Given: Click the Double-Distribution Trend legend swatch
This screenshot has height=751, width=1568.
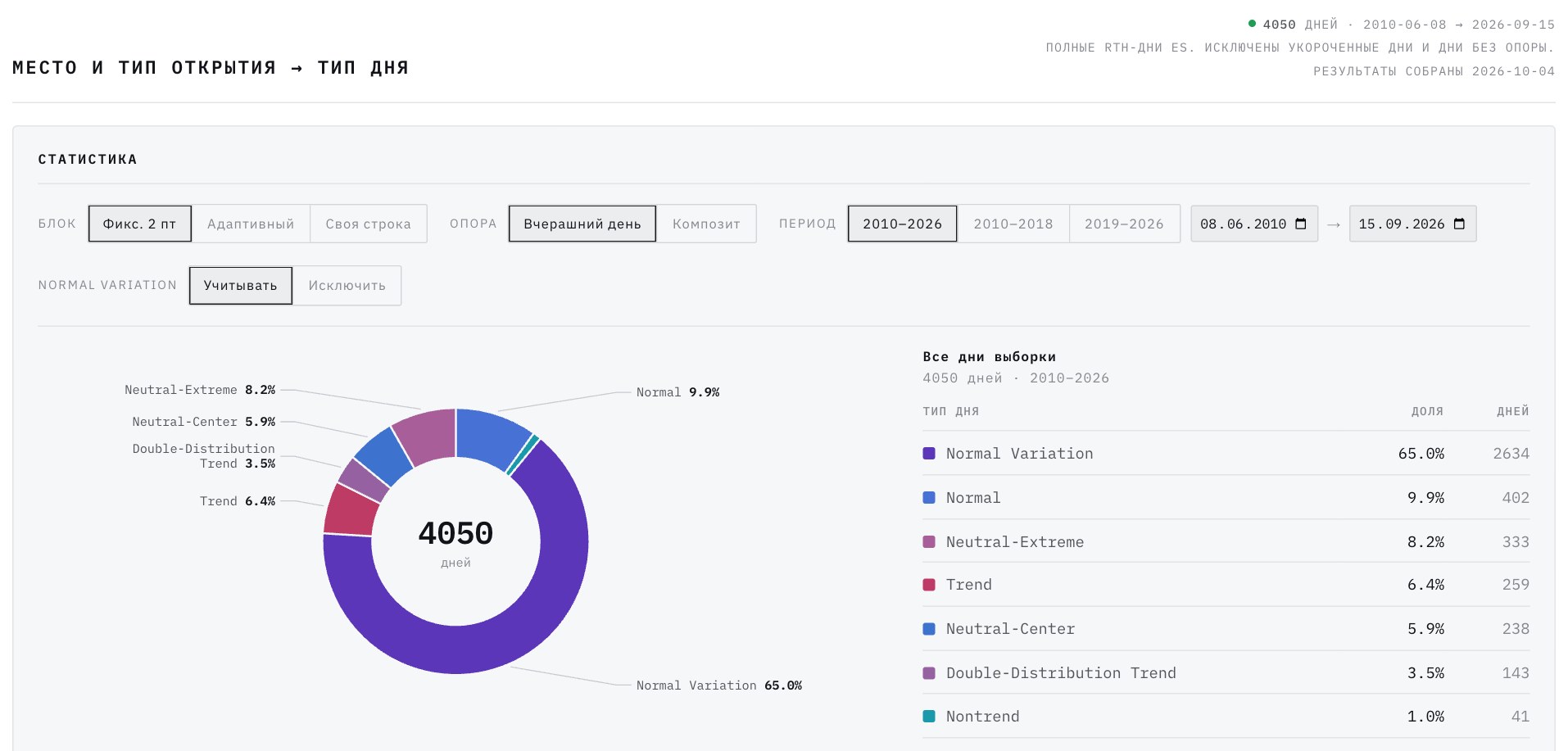Looking at the screenshot, I should (929, 673).
